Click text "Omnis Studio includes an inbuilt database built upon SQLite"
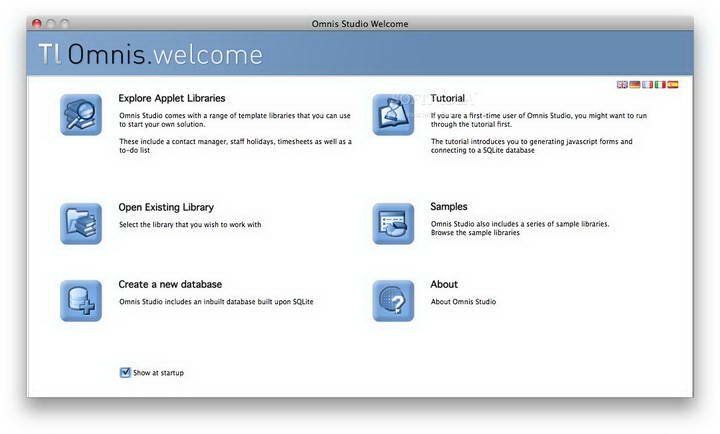Viewport: 720px width, 434px height. click(x=216, y=302)
